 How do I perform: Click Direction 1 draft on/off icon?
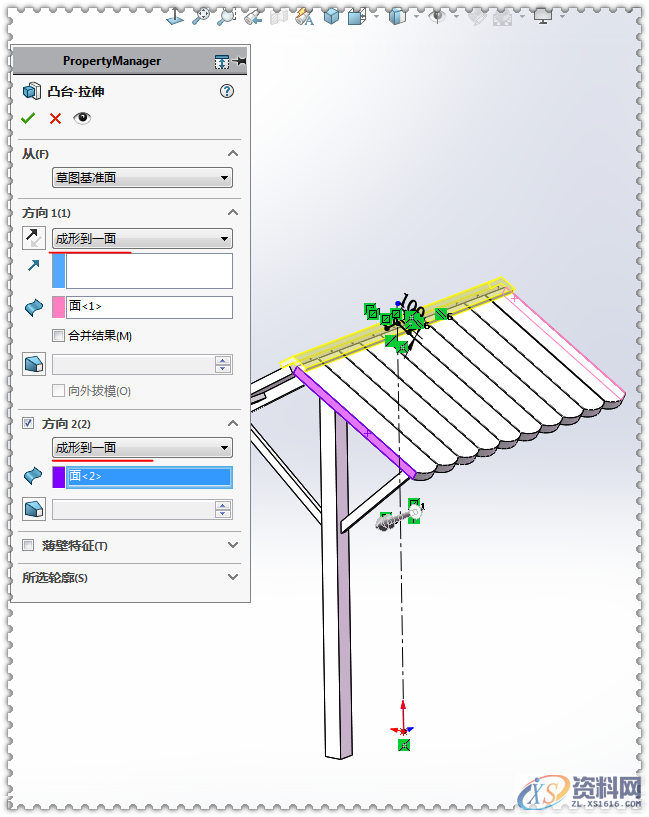click(x=34, y=364)
